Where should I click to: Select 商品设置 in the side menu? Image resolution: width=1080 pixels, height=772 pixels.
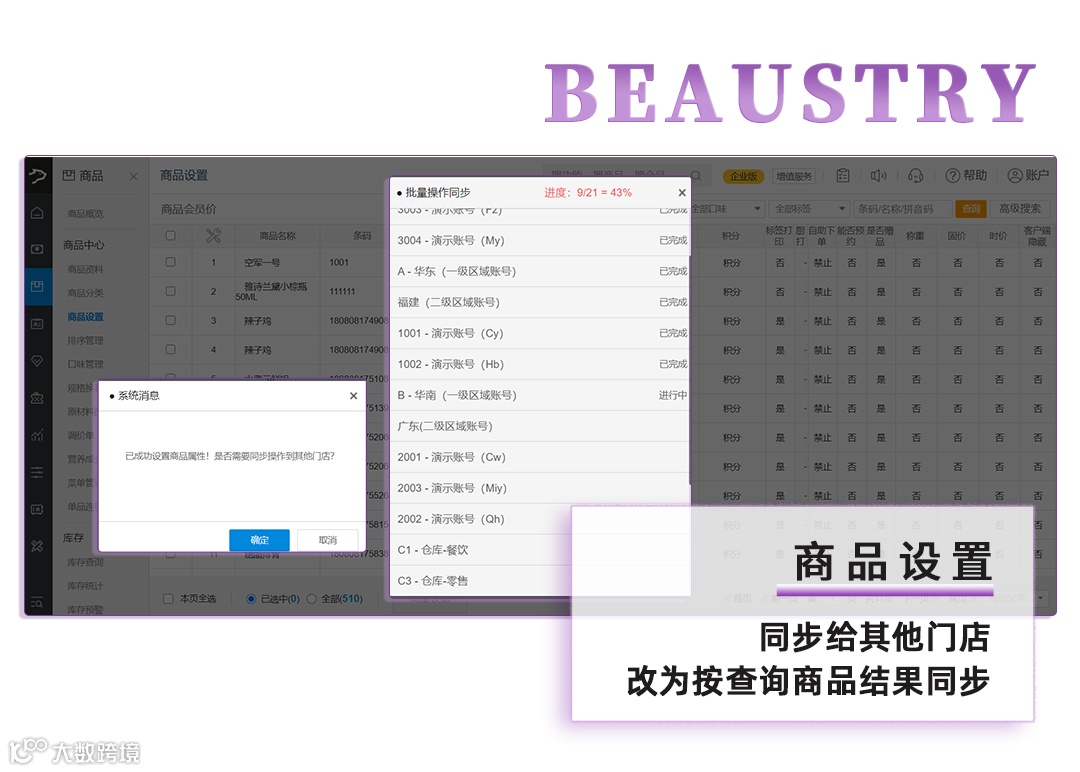point(85,317)
